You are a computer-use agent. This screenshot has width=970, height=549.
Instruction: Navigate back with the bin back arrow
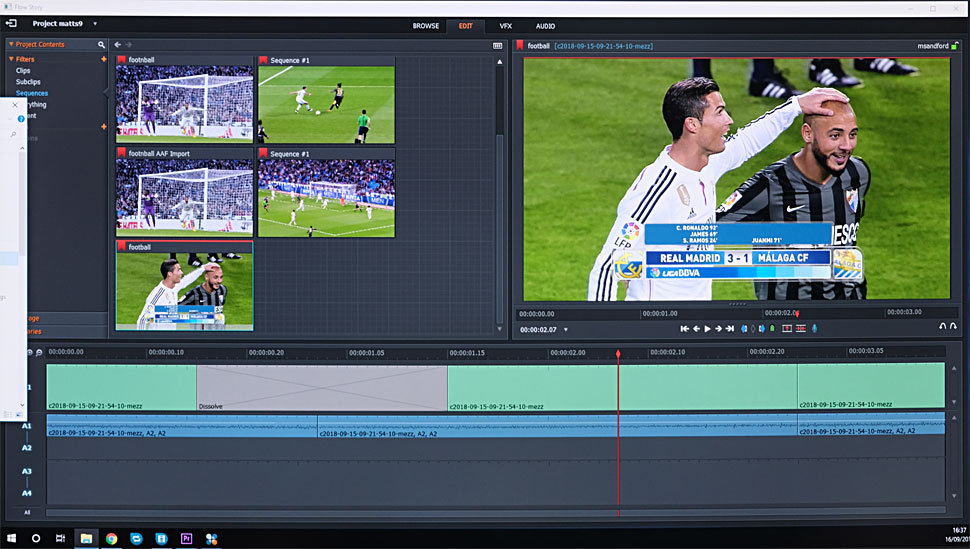click(118, 45)
